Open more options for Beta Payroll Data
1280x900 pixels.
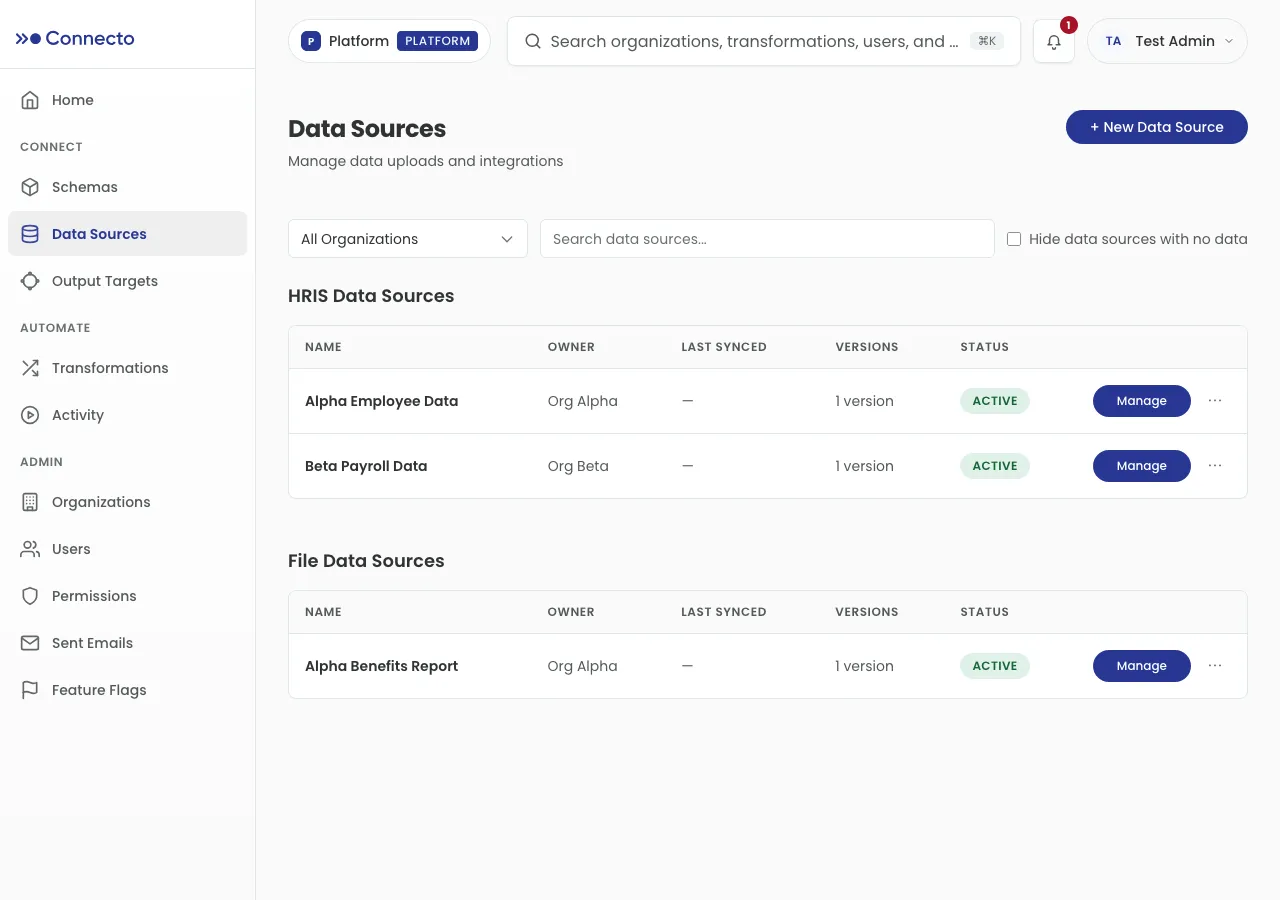click(1215, 466)
